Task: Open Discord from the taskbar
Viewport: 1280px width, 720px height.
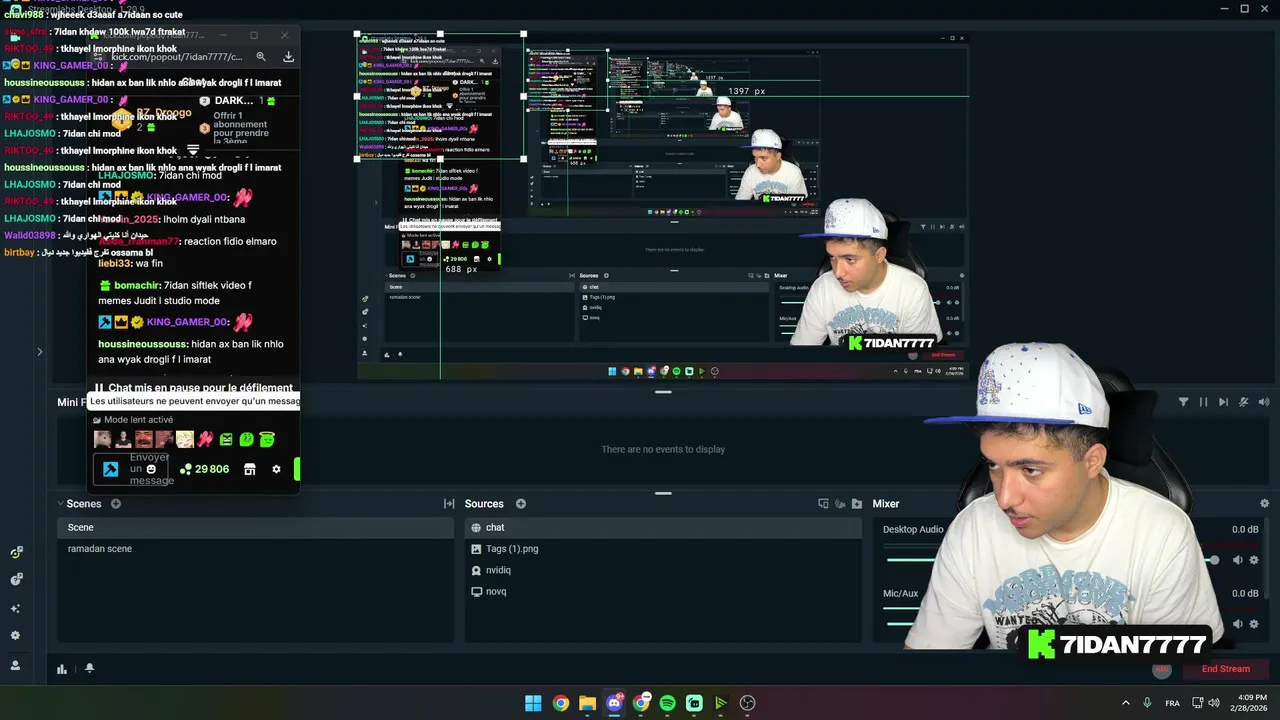Action: (614, 703)
